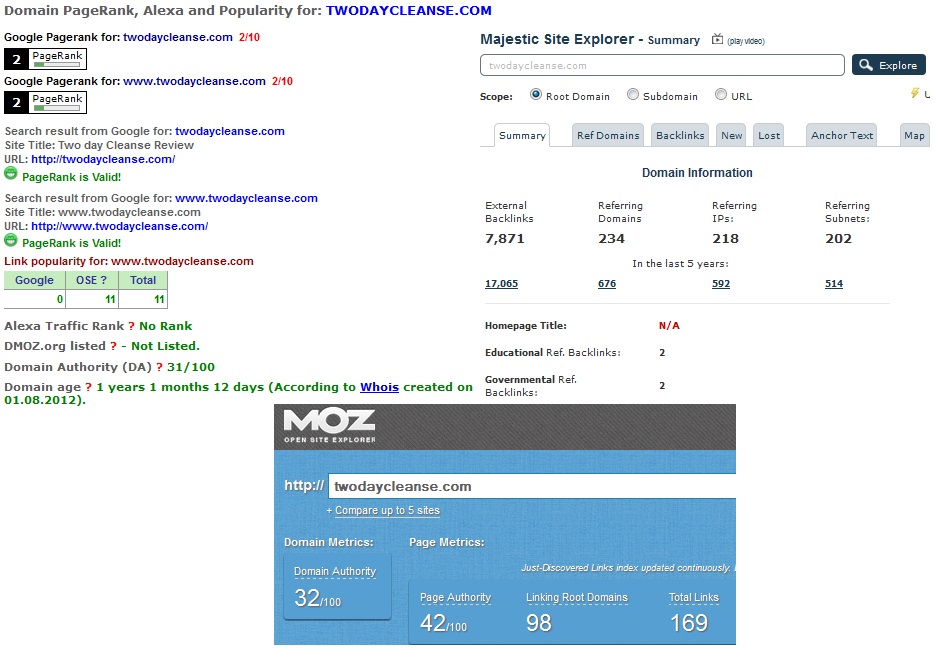The width and height of the screenshot is (938, 666).
Task: Click the Moz URL input field
Action: [532, 486]
